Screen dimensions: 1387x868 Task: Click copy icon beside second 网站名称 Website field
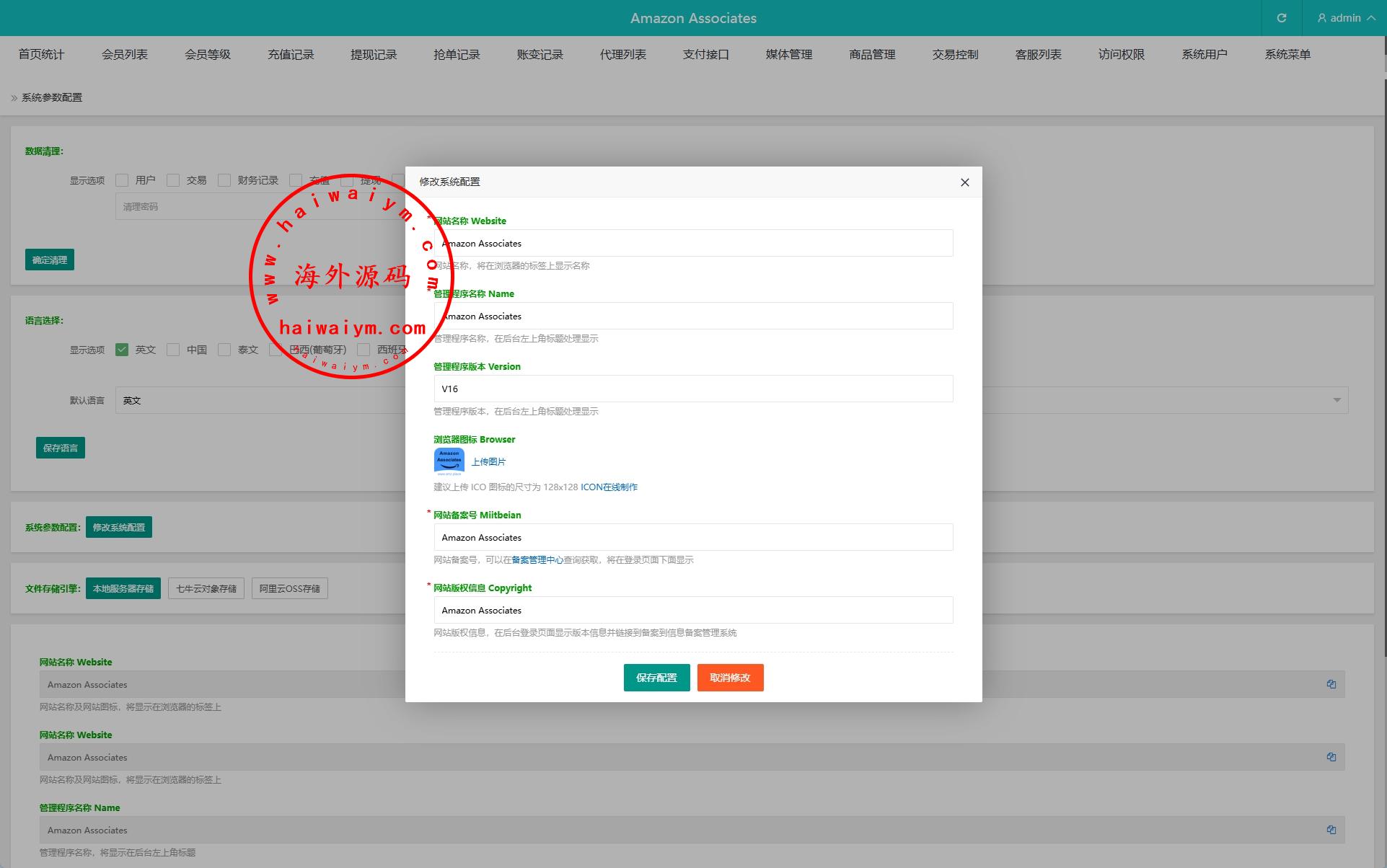point(1331,757)
